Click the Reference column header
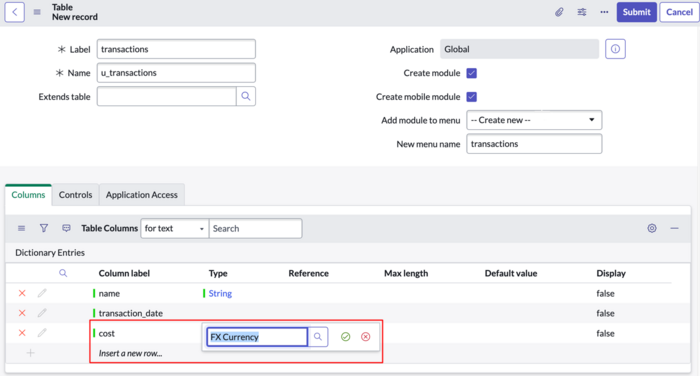 (308, 273)
